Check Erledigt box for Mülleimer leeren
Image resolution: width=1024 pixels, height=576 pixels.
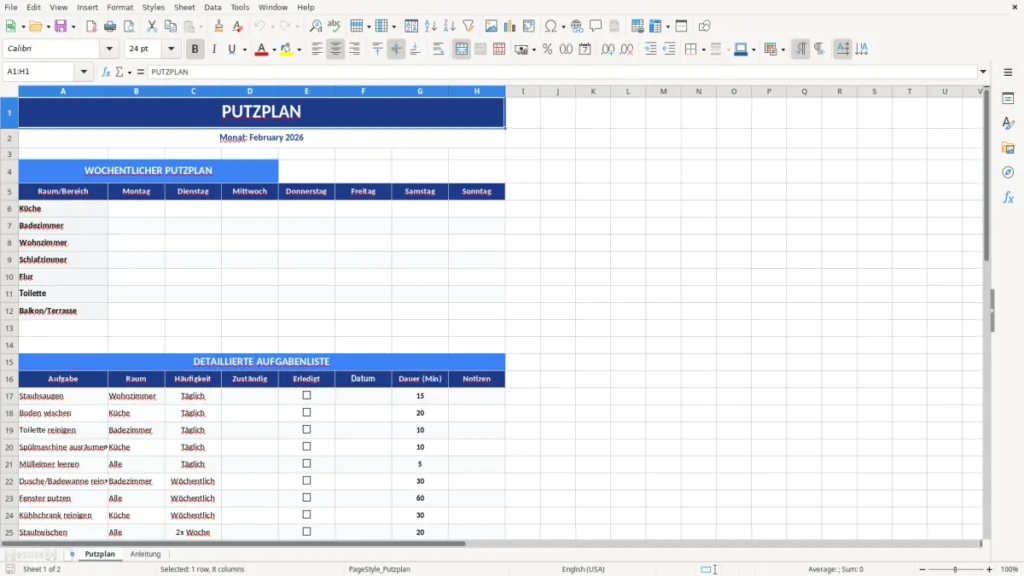306,464
